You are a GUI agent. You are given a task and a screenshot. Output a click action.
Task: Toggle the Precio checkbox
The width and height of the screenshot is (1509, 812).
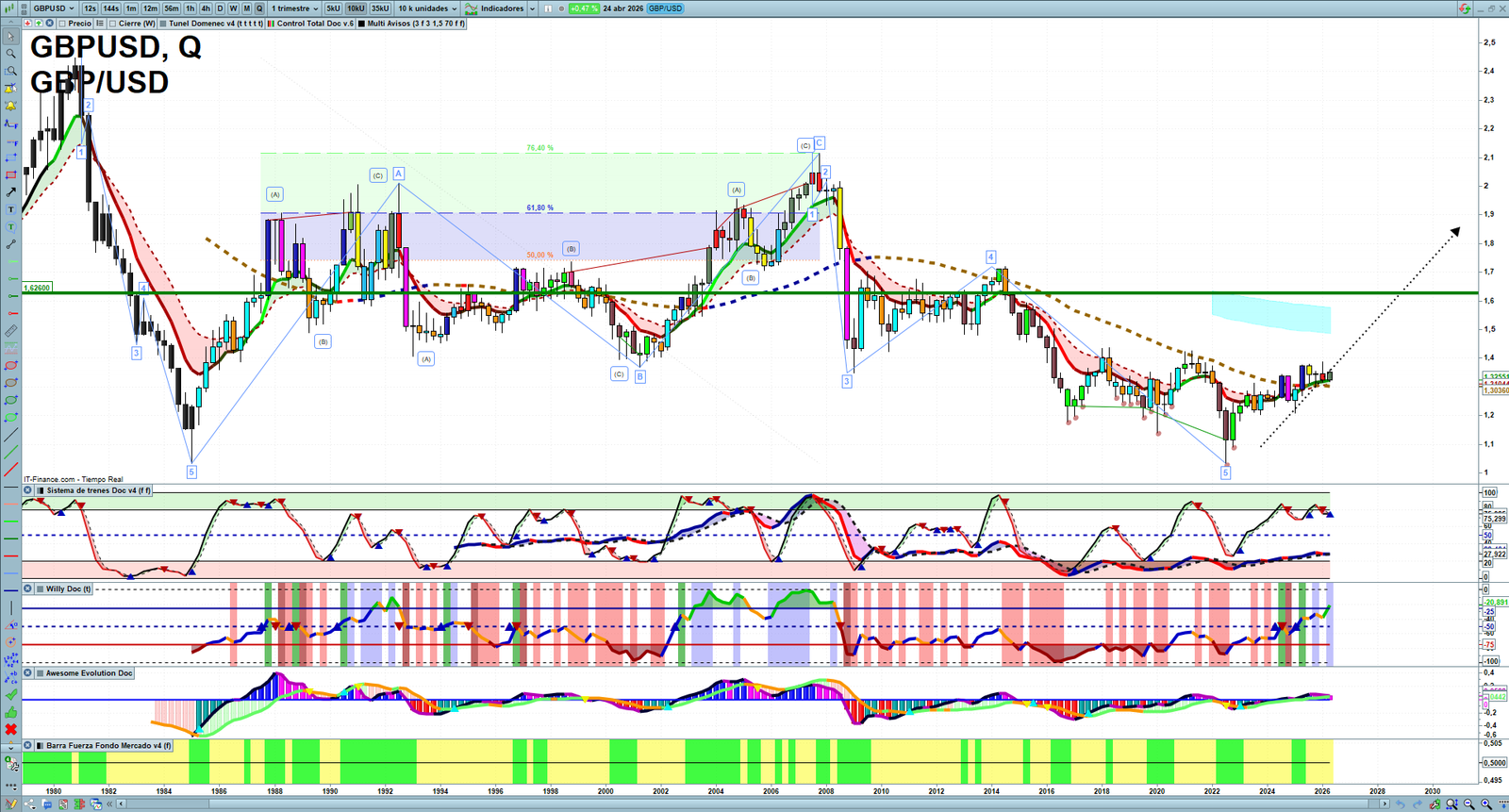(62, 24)
